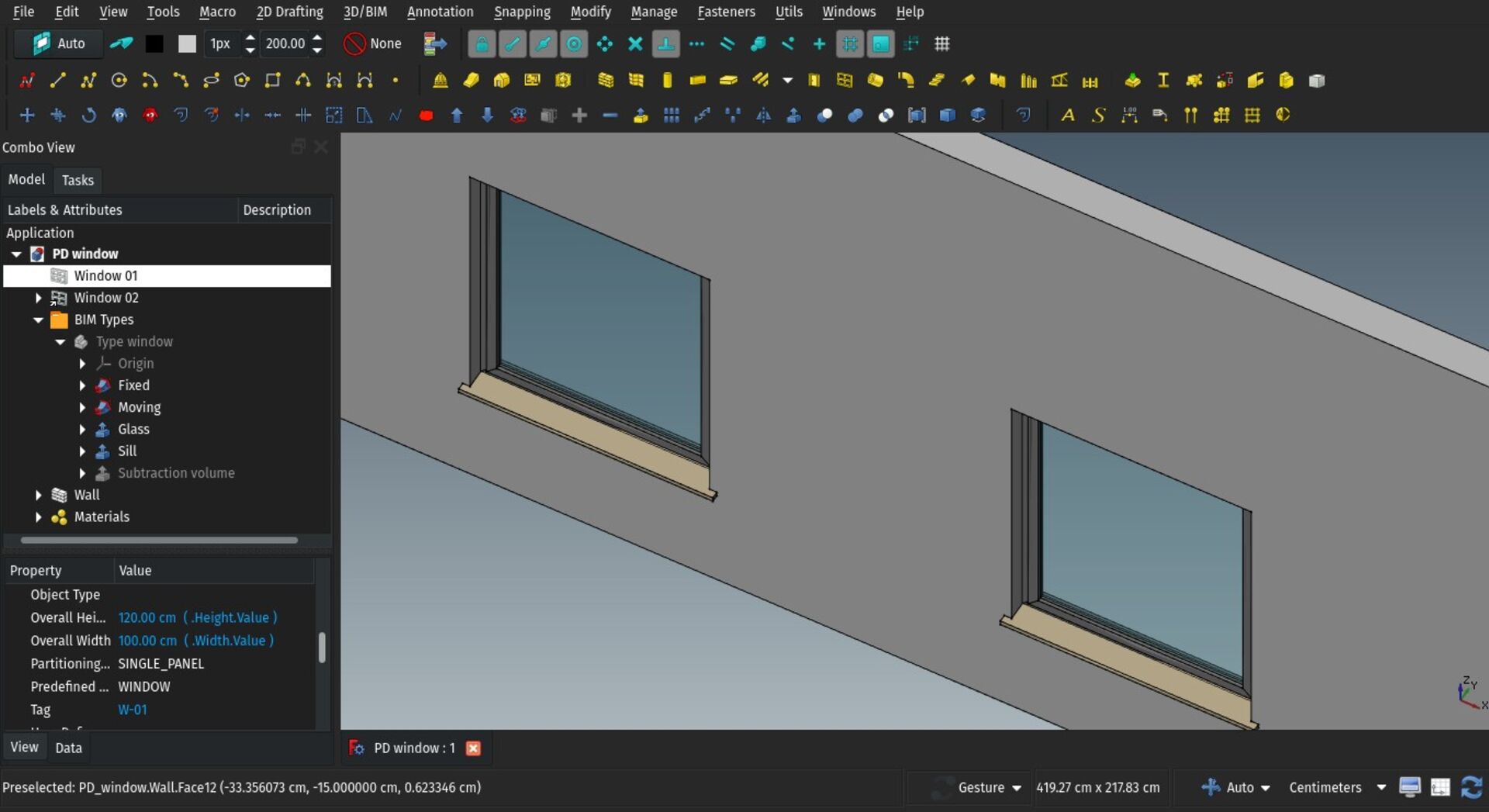Screen dimensions: 1489x812
Task: Select the Polygon drawing tool
Action: 241,81
